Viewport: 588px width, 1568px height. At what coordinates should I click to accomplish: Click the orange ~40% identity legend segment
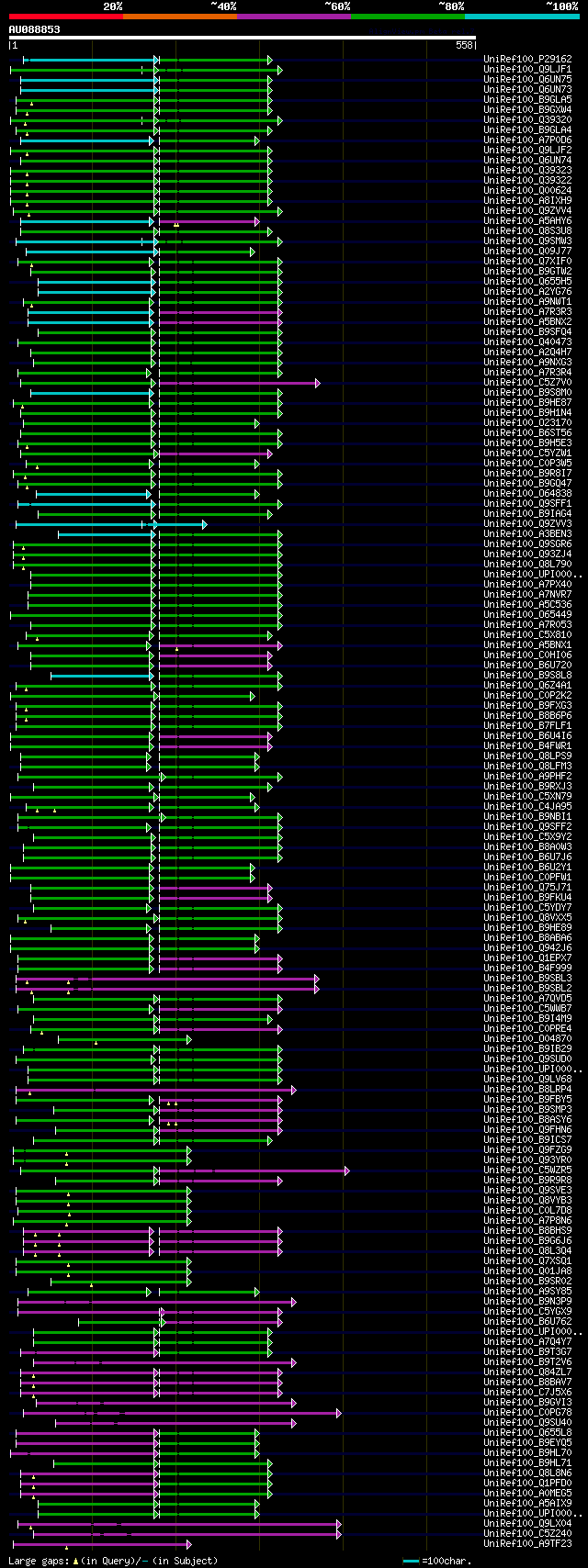(180, 16)
